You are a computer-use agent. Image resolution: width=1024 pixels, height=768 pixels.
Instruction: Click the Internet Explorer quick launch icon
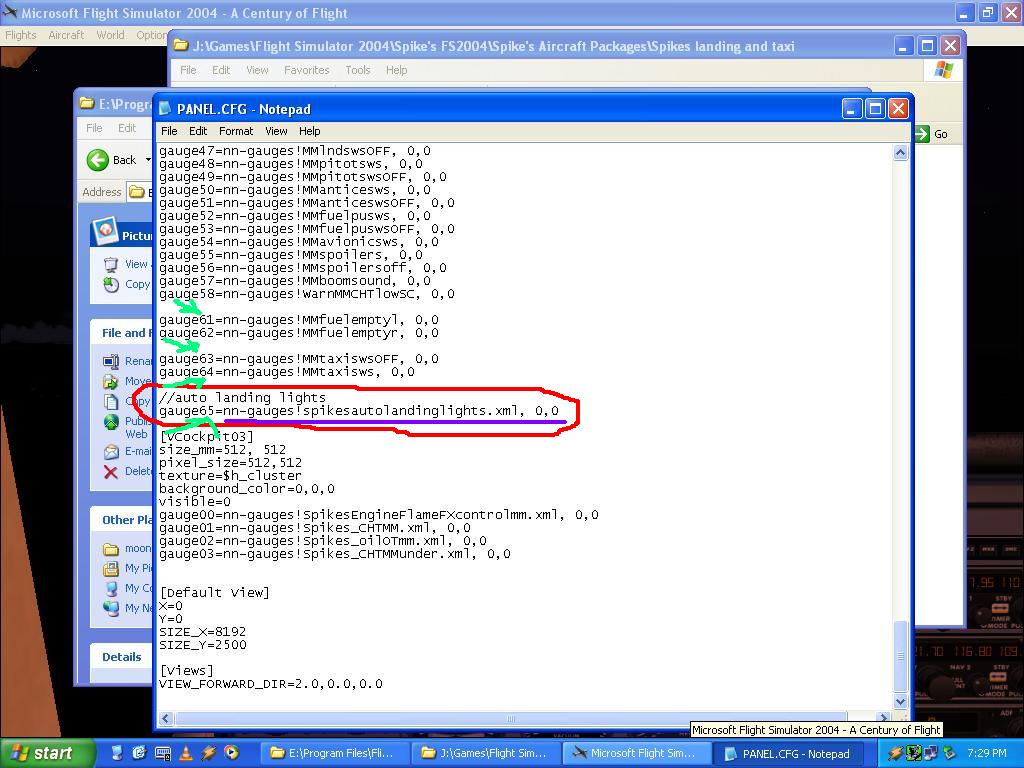point(139,753)
